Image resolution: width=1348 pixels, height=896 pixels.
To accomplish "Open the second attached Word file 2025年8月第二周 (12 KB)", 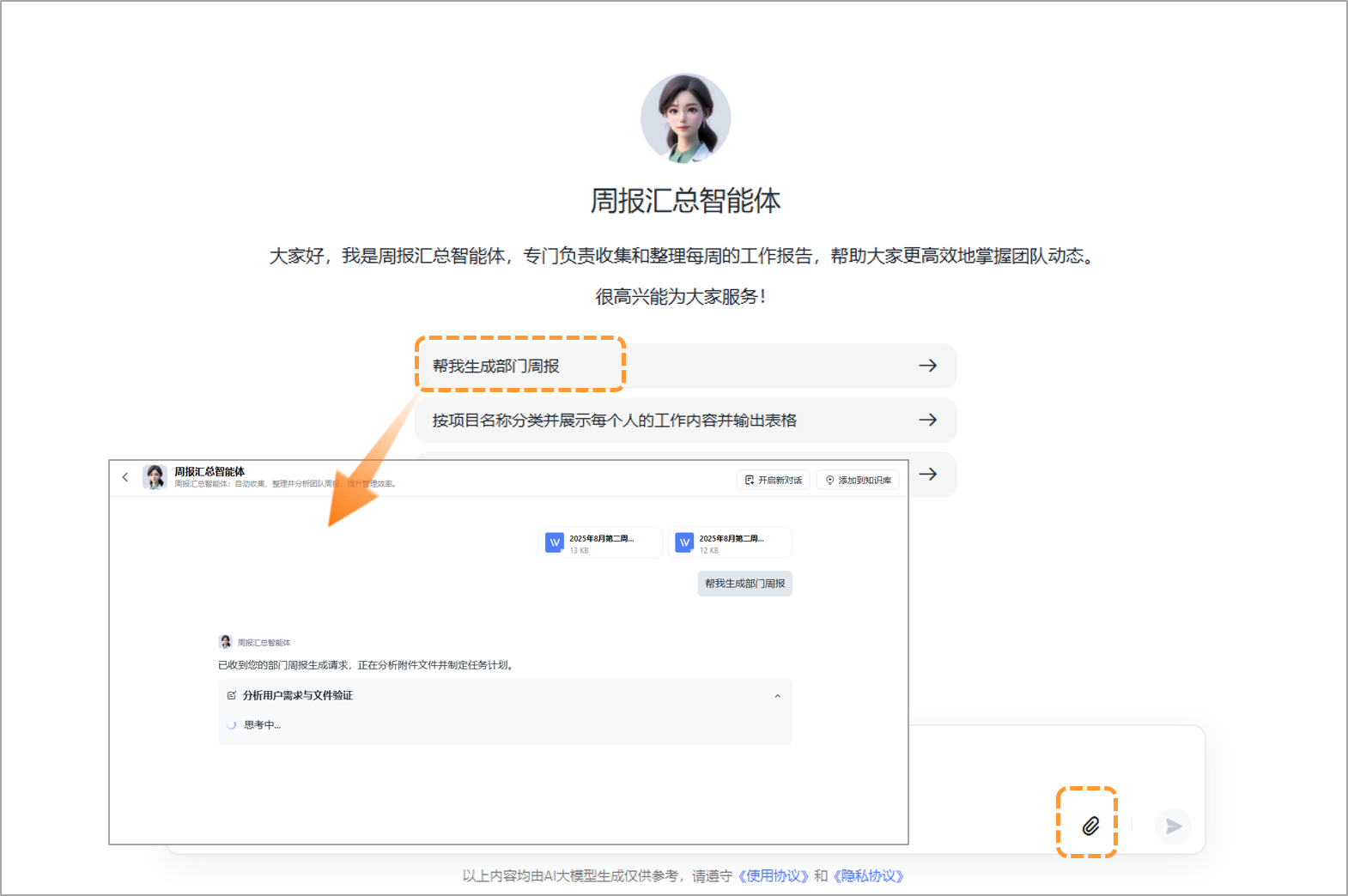I will [730, 543].
